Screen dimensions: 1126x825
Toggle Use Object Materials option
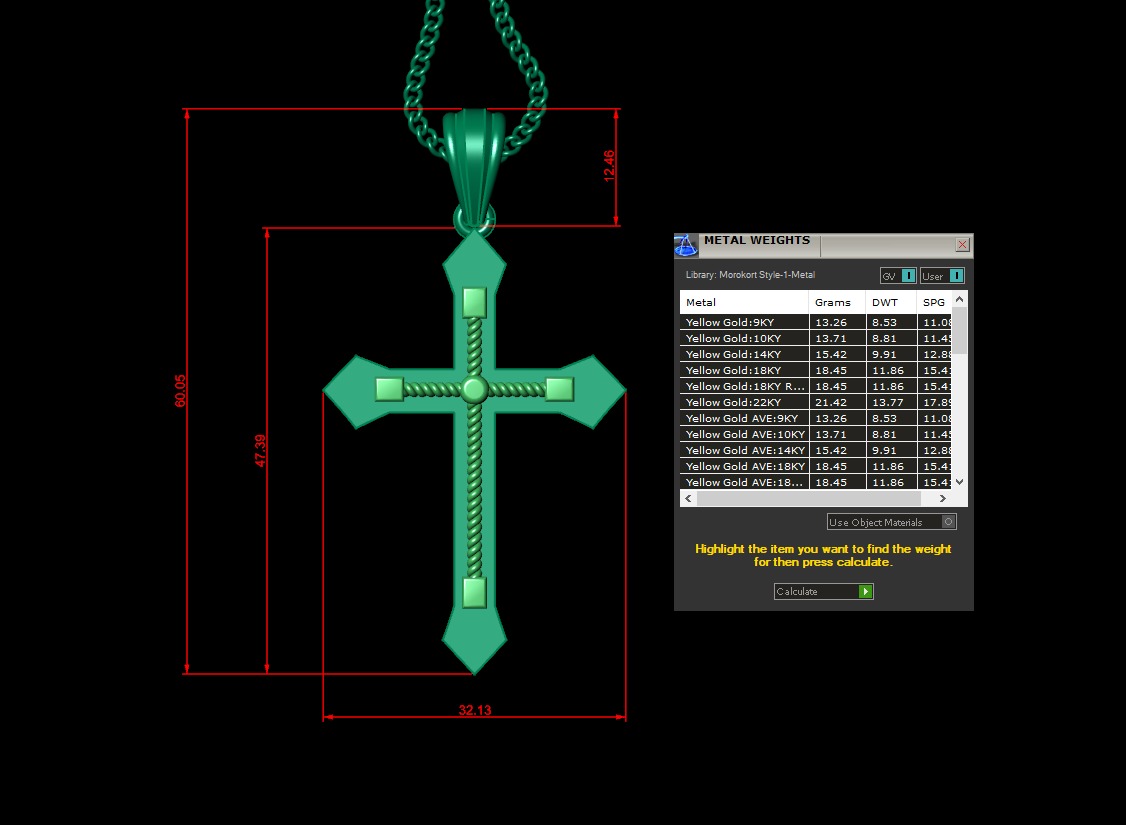[892, 522]
